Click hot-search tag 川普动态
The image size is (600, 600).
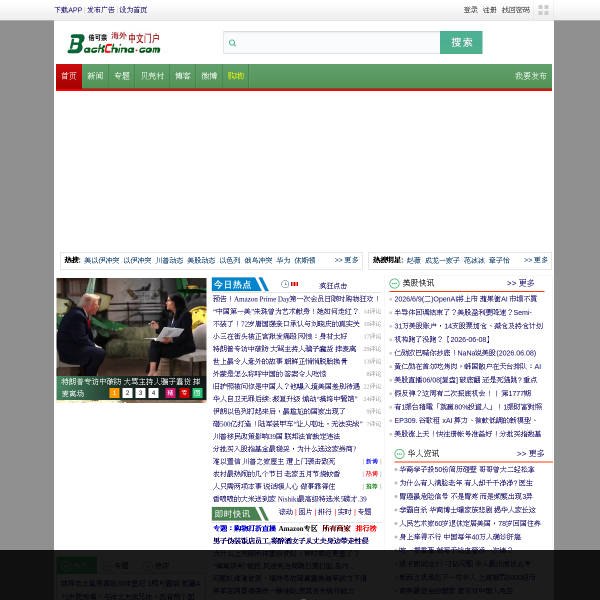tap(169, 261)
